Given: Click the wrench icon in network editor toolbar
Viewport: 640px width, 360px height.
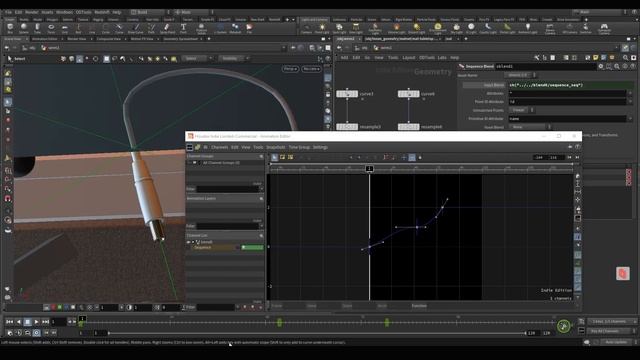Looking at the screenshot, I should 537,58.
